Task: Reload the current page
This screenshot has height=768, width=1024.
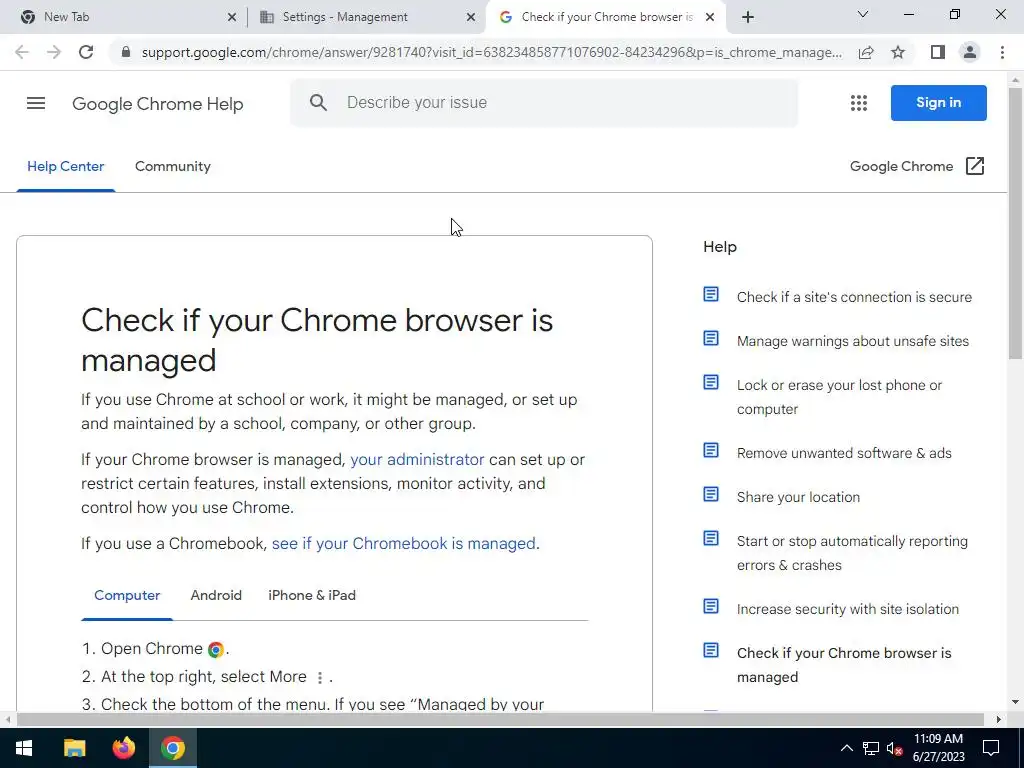Action: (86, 52)
